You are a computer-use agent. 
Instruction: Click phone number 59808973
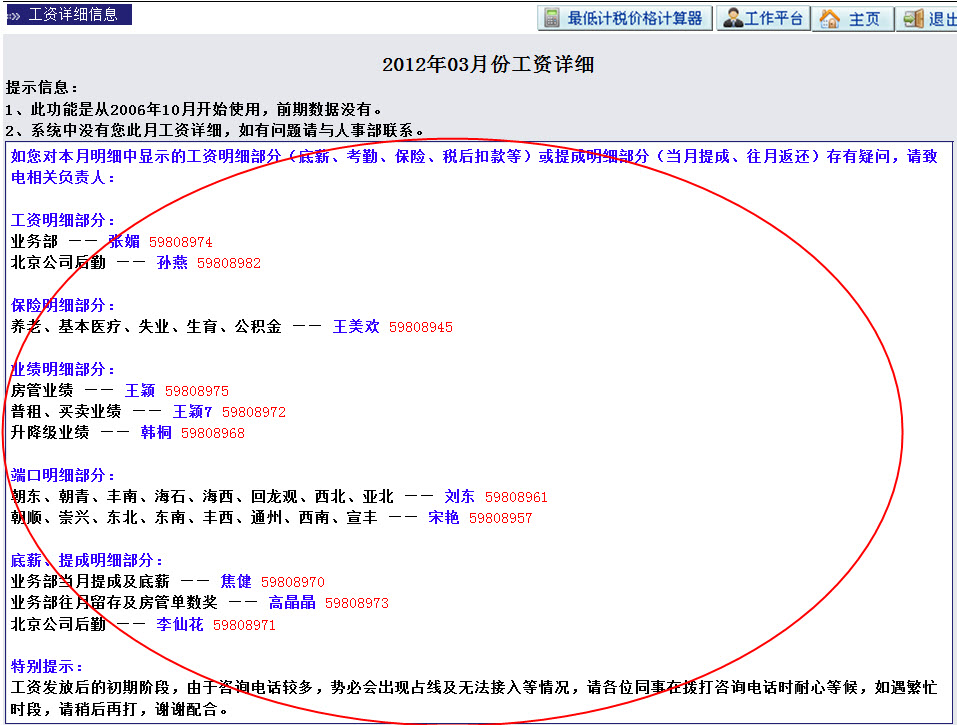click(357, 604)
